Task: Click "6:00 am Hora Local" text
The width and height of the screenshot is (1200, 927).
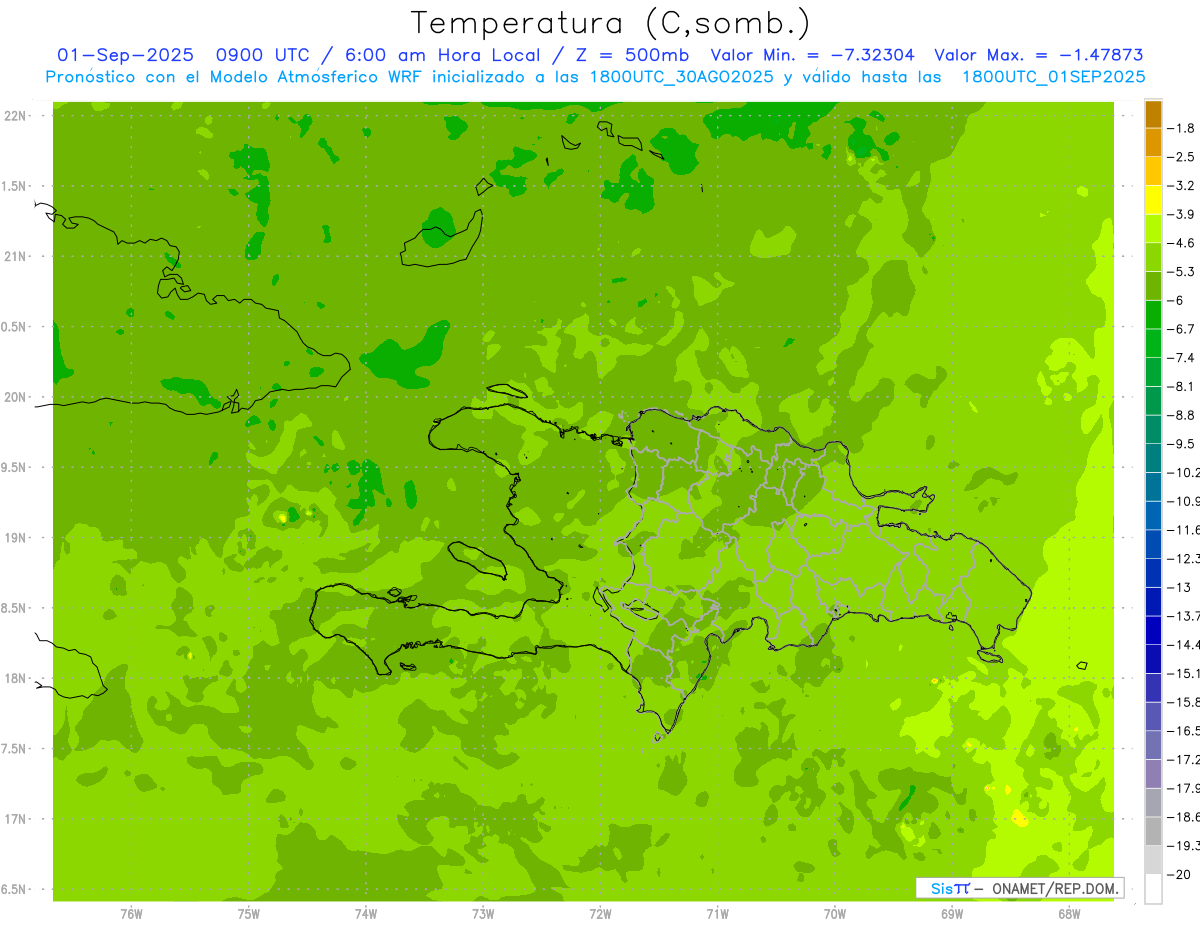Action: coord(442,55)
